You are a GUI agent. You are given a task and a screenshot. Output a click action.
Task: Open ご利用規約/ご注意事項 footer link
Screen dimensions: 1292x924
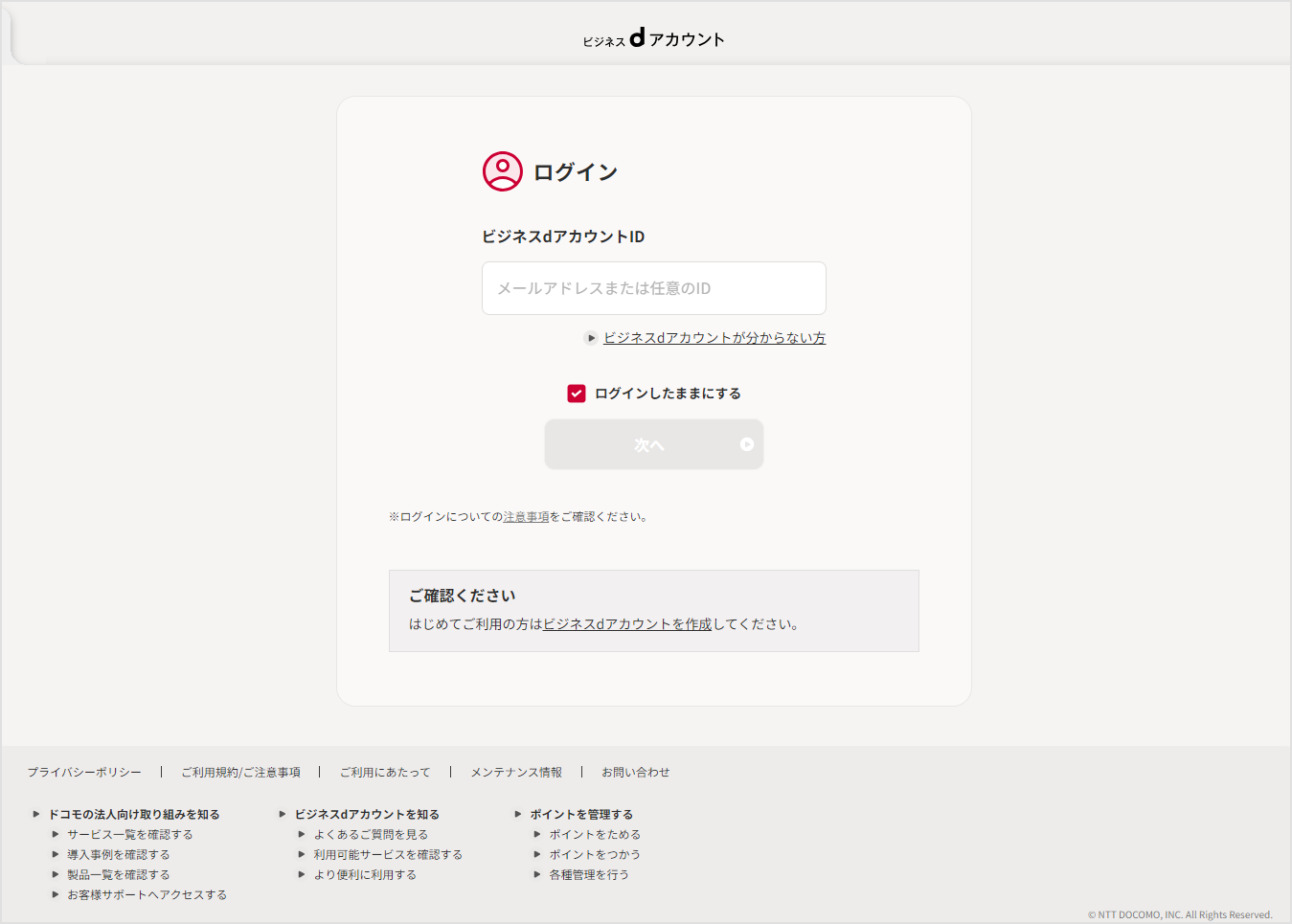[241, 773]
